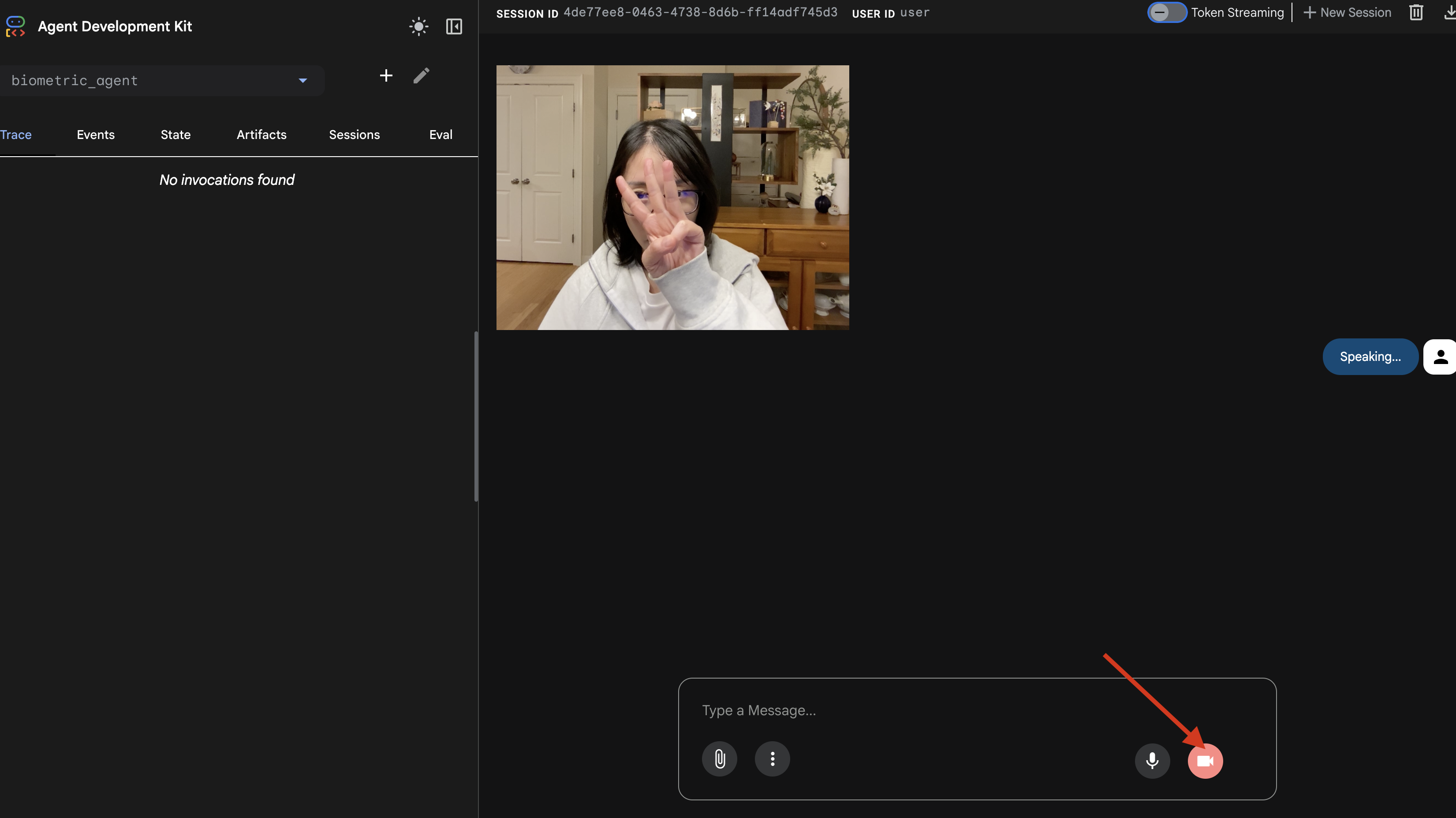Expand the biometric_agent dropdown arrow
The height and width of the screenshot is (818, 1456).
click(303, 80)
